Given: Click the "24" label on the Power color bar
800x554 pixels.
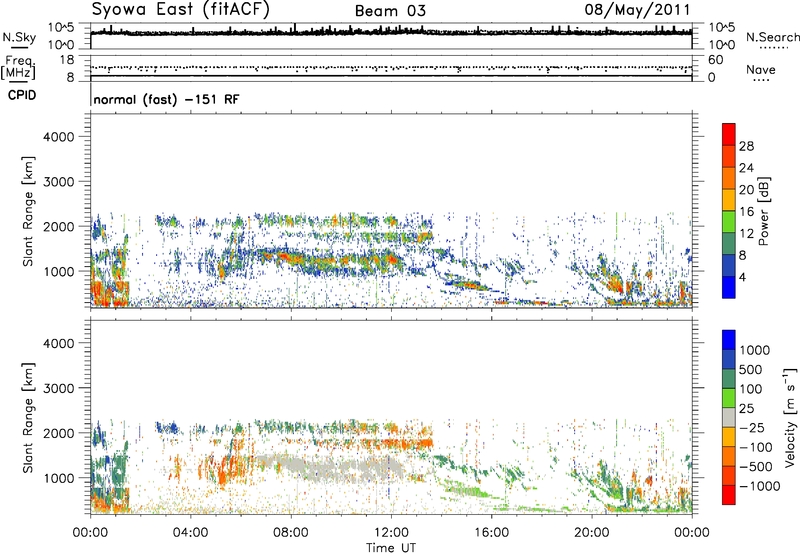Looking at the screenshot, I should [x=746, y=168].
